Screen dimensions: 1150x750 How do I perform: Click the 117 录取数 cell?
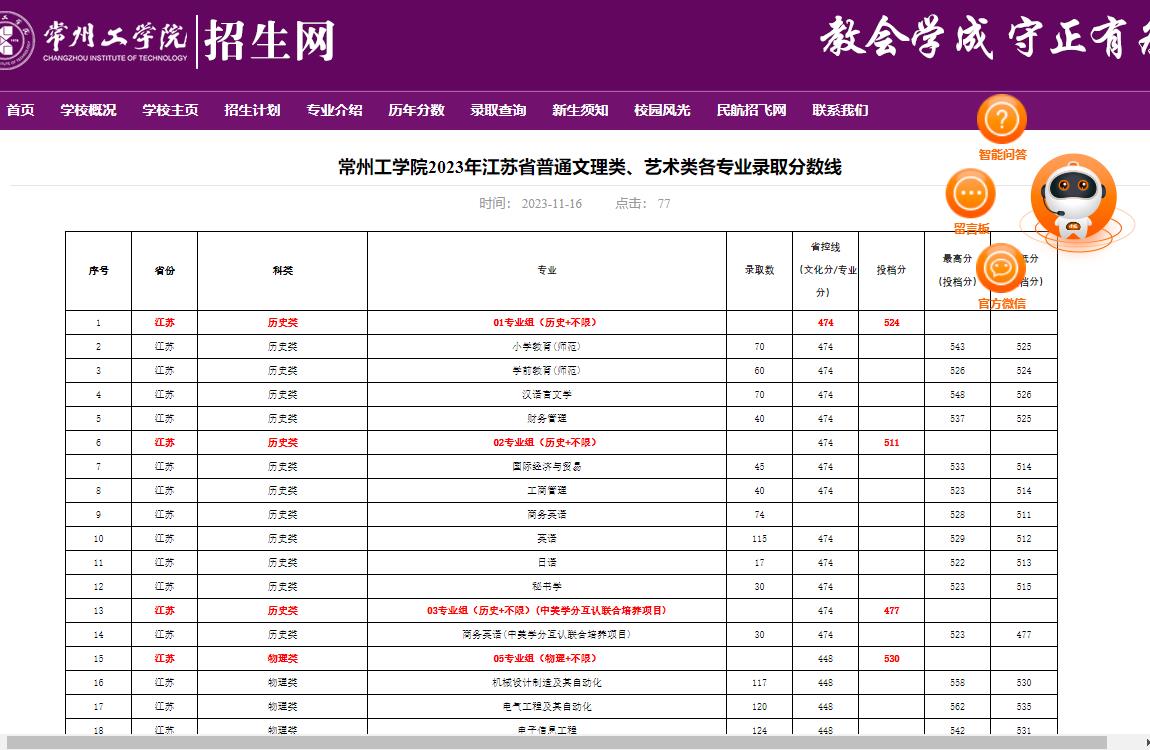(x=759, y=683)
